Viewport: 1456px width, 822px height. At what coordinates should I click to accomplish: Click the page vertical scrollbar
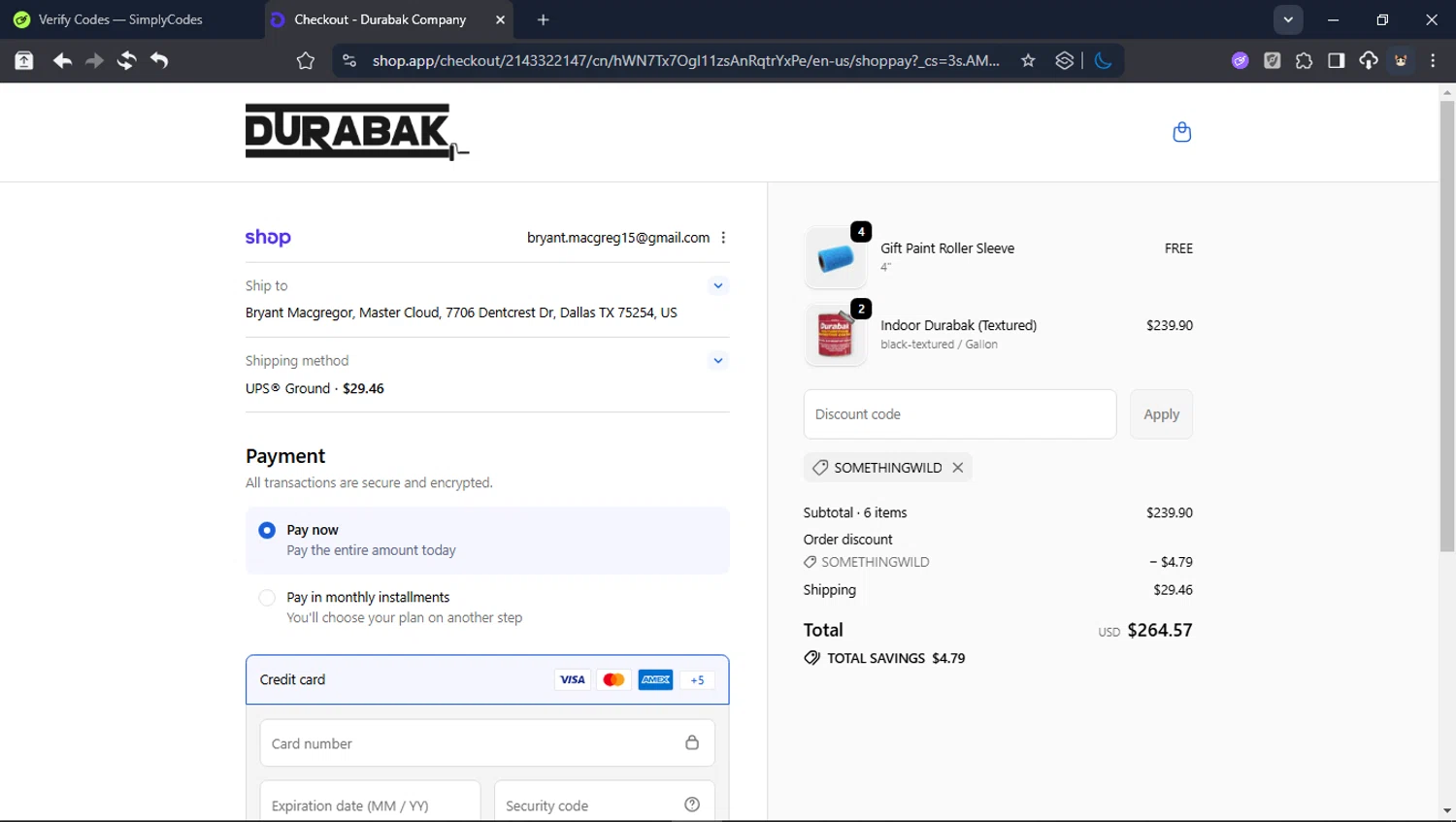[1447, 325]
